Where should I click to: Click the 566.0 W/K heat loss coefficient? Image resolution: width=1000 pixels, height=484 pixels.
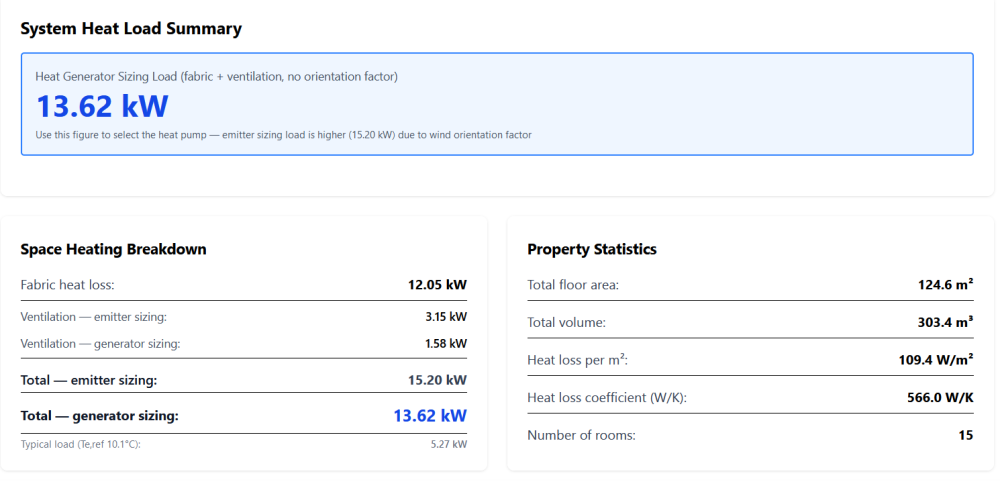coord(940,398)
